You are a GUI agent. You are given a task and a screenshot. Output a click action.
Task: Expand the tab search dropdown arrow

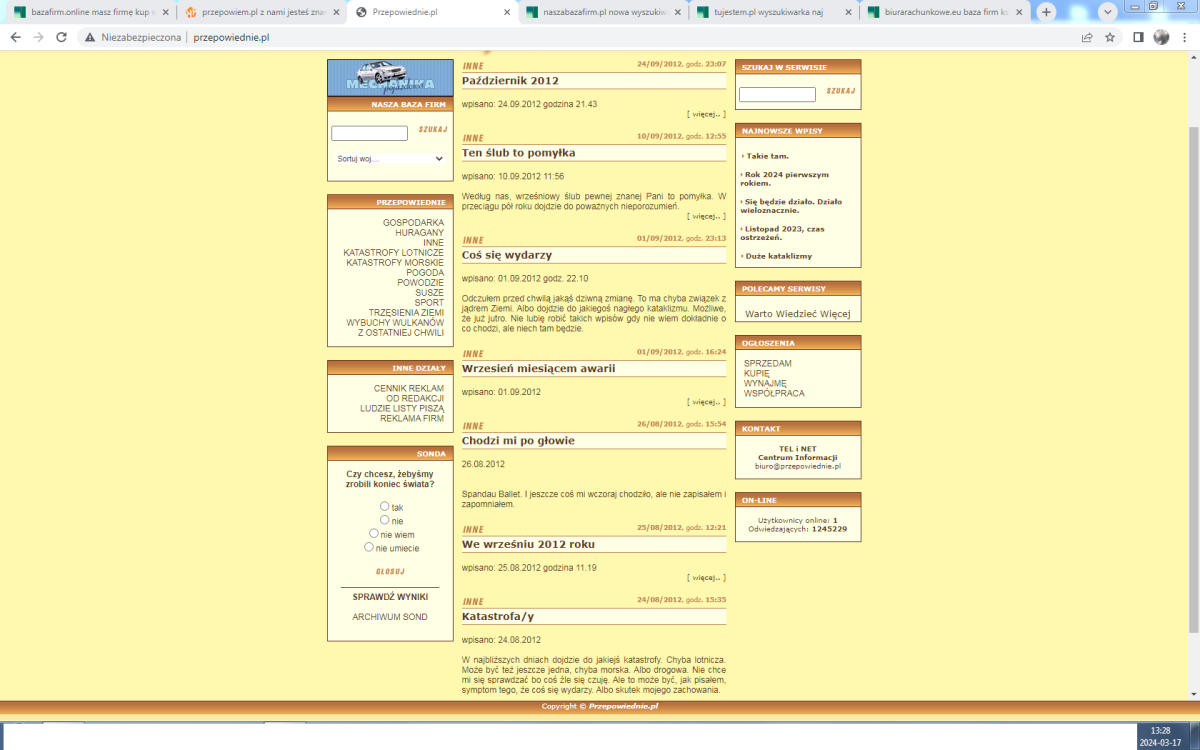[1107, 12]
